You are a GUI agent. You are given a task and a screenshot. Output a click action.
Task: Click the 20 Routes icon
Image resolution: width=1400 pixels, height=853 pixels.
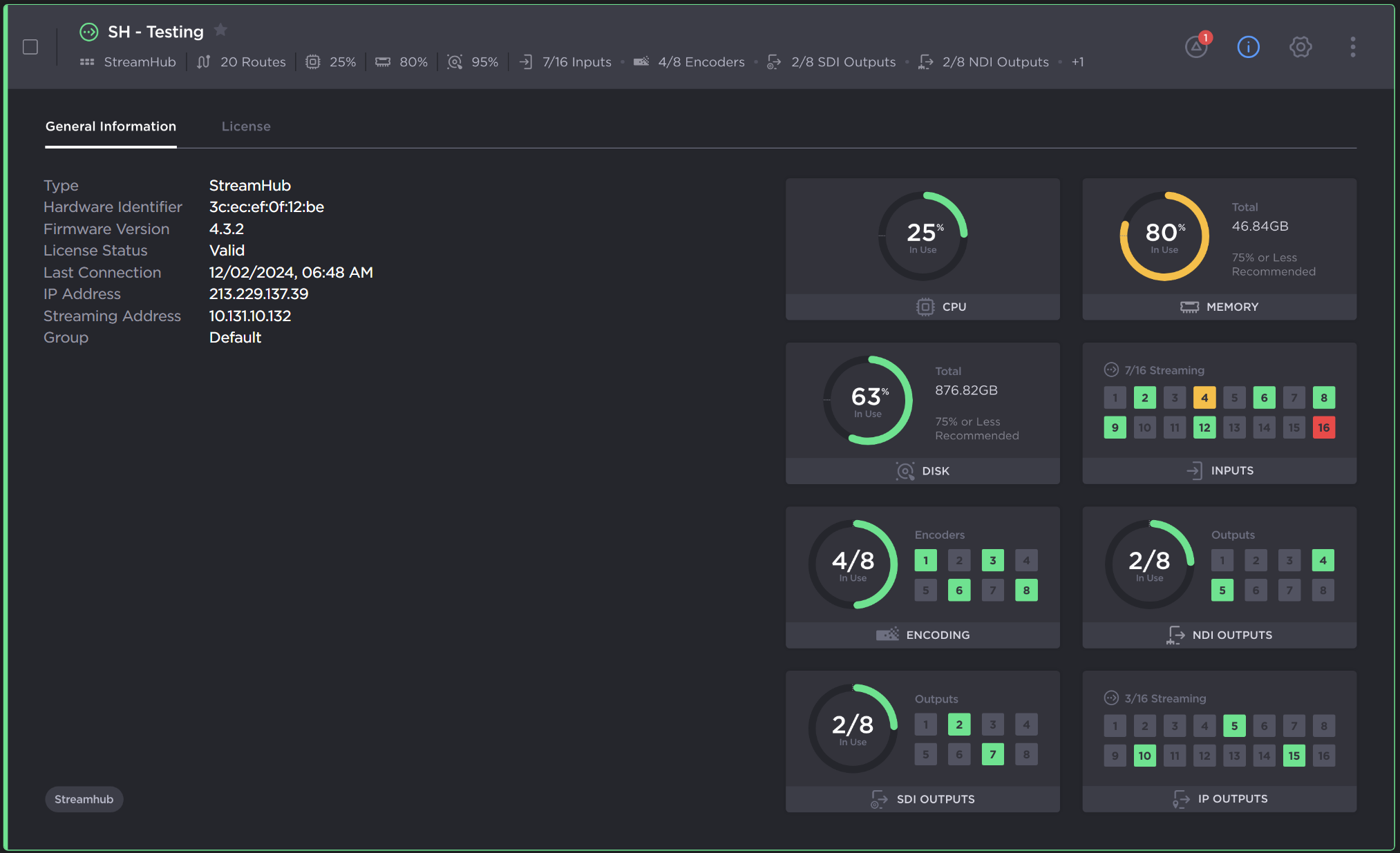[203, 62]
